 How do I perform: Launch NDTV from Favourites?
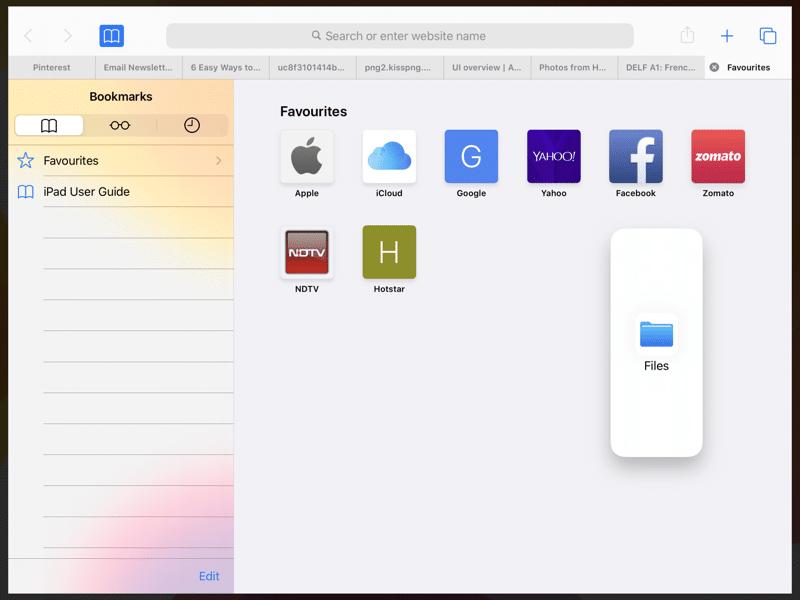click(x=307, y=253)
